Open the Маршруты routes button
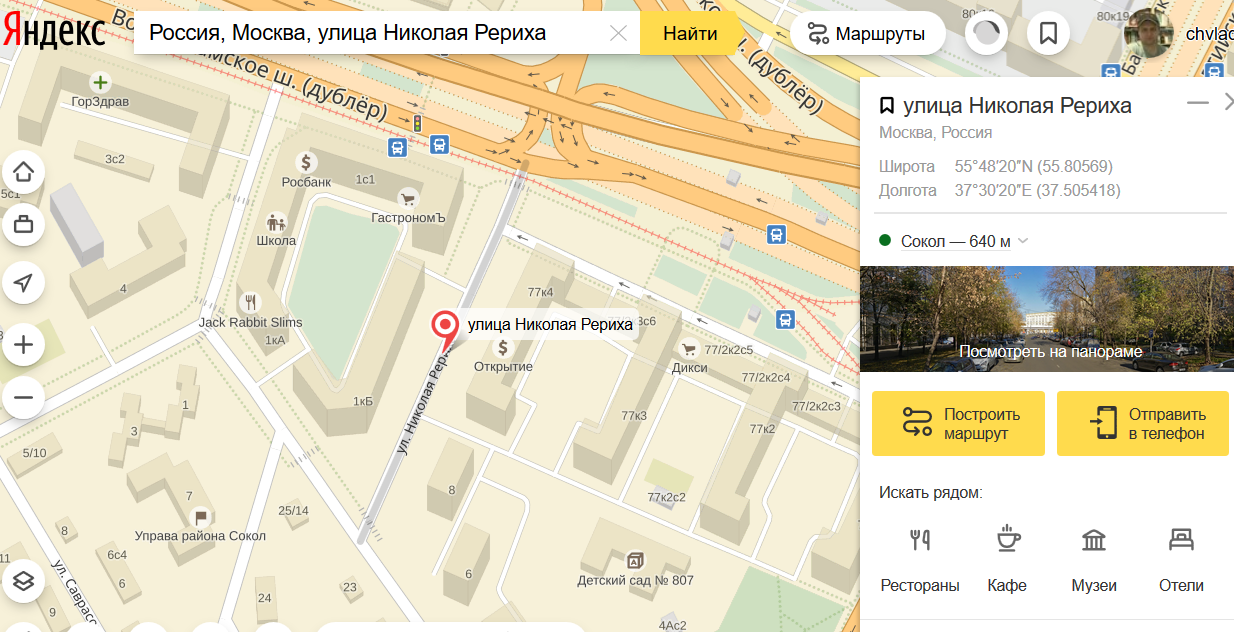The width and height of the screenshot is (1234, 632). (x=866, y=33)
